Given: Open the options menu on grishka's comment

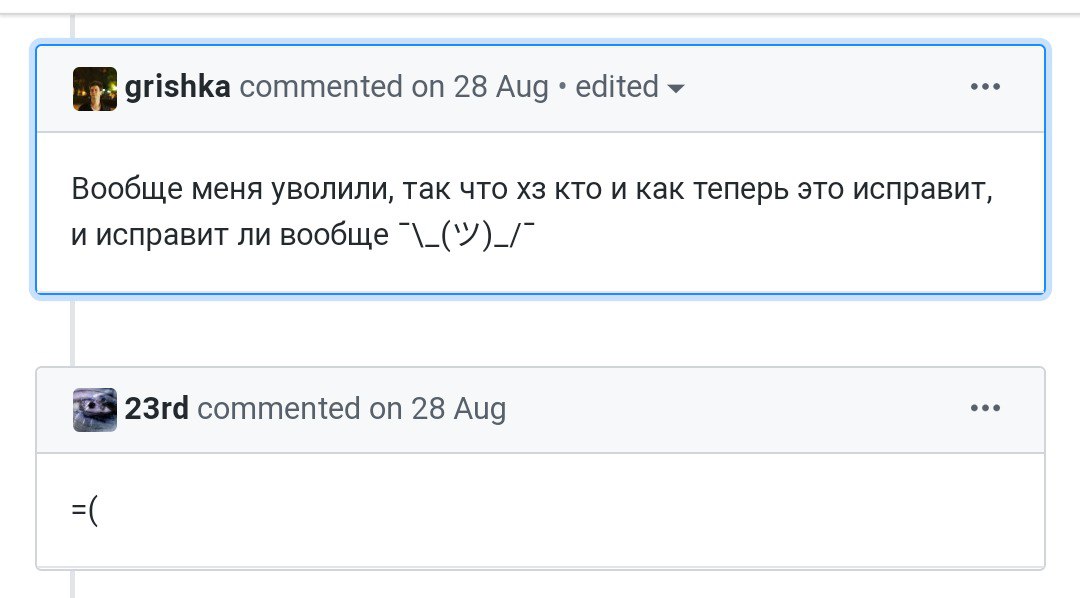Looking at the screenshot, I should (985, 87).
